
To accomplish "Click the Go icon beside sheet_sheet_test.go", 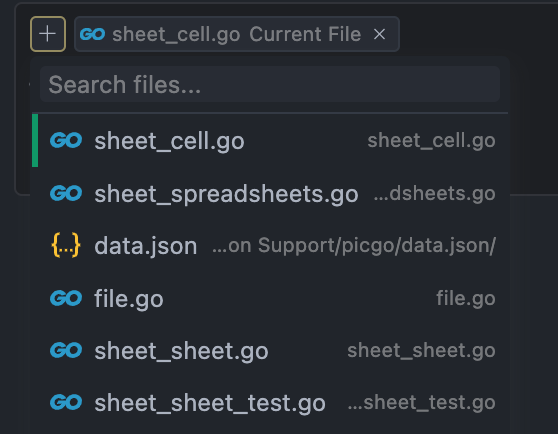I will [66, 402].
